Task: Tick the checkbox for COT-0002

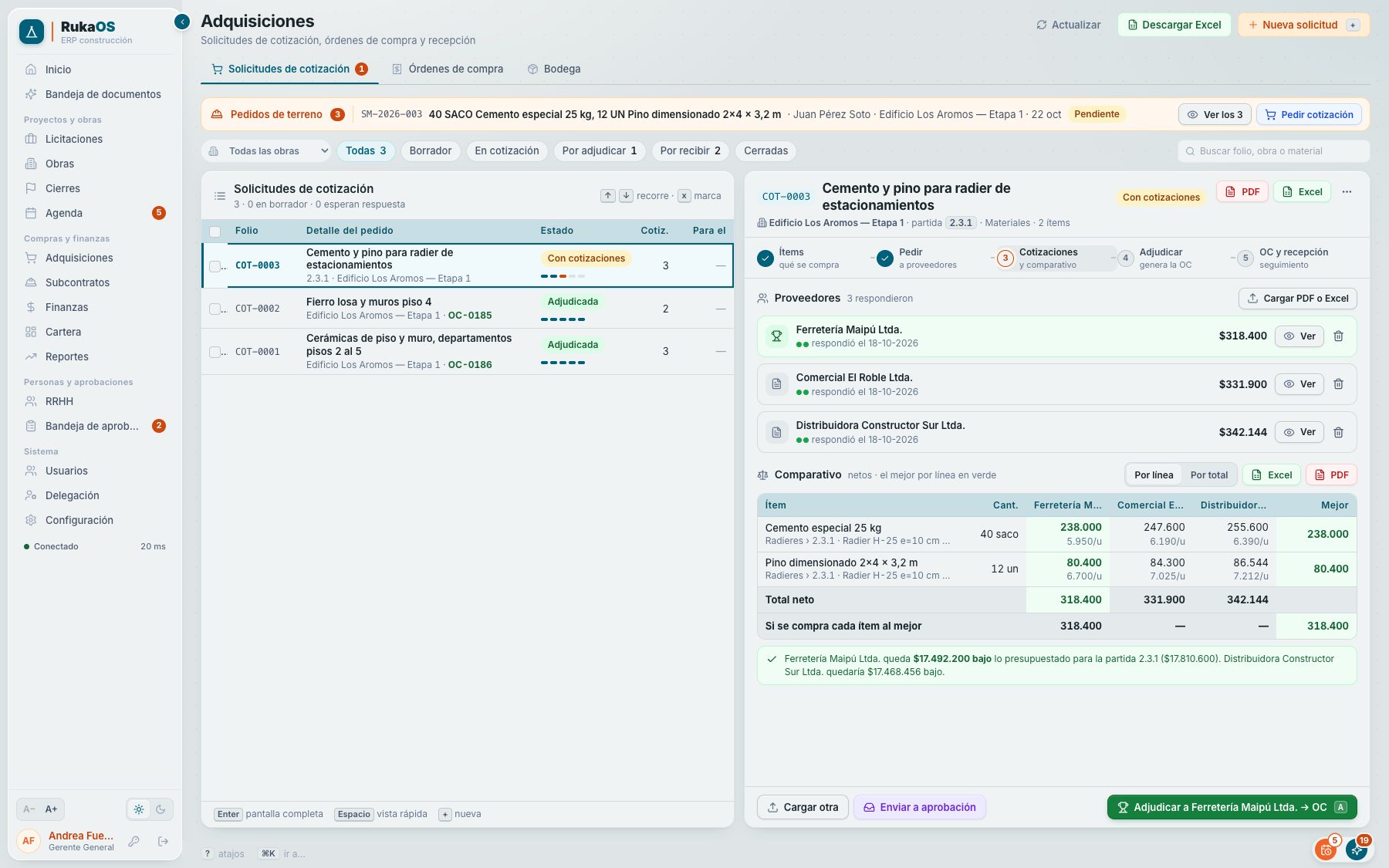Action: pos(215,309)
